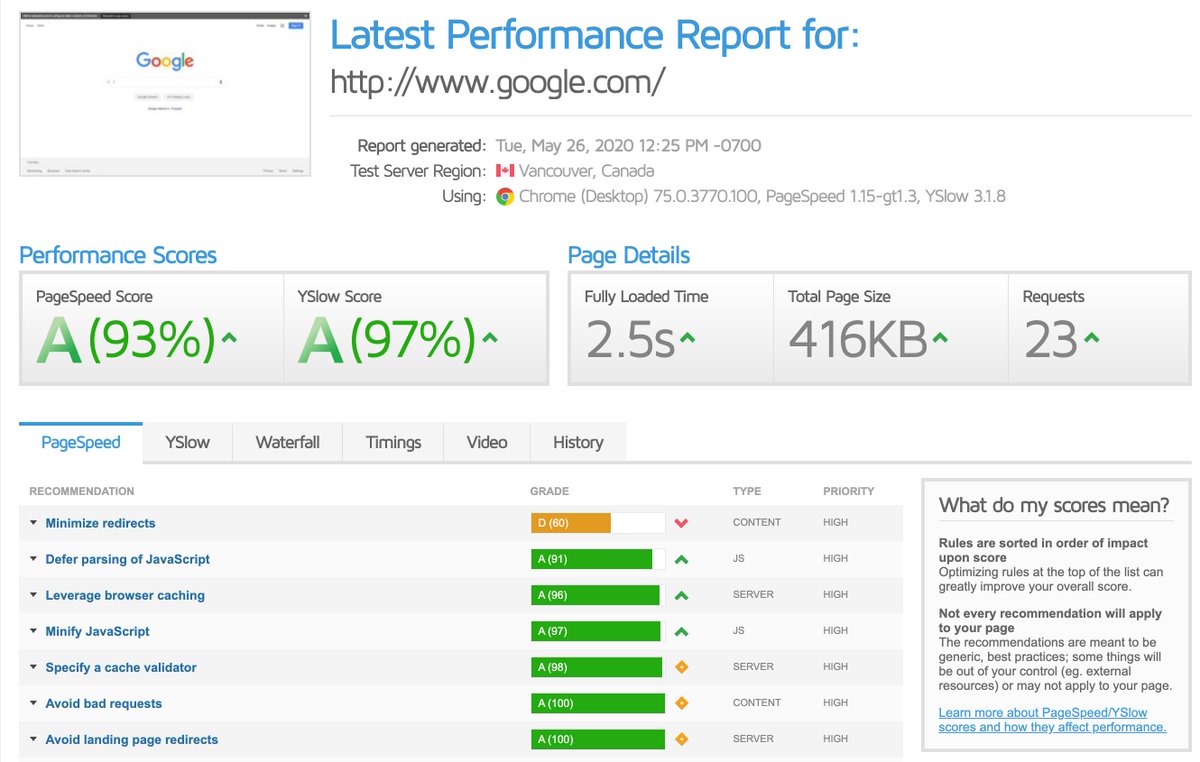Click the A (97) grade bar
1200x762 pixels.
coord(598,631)
